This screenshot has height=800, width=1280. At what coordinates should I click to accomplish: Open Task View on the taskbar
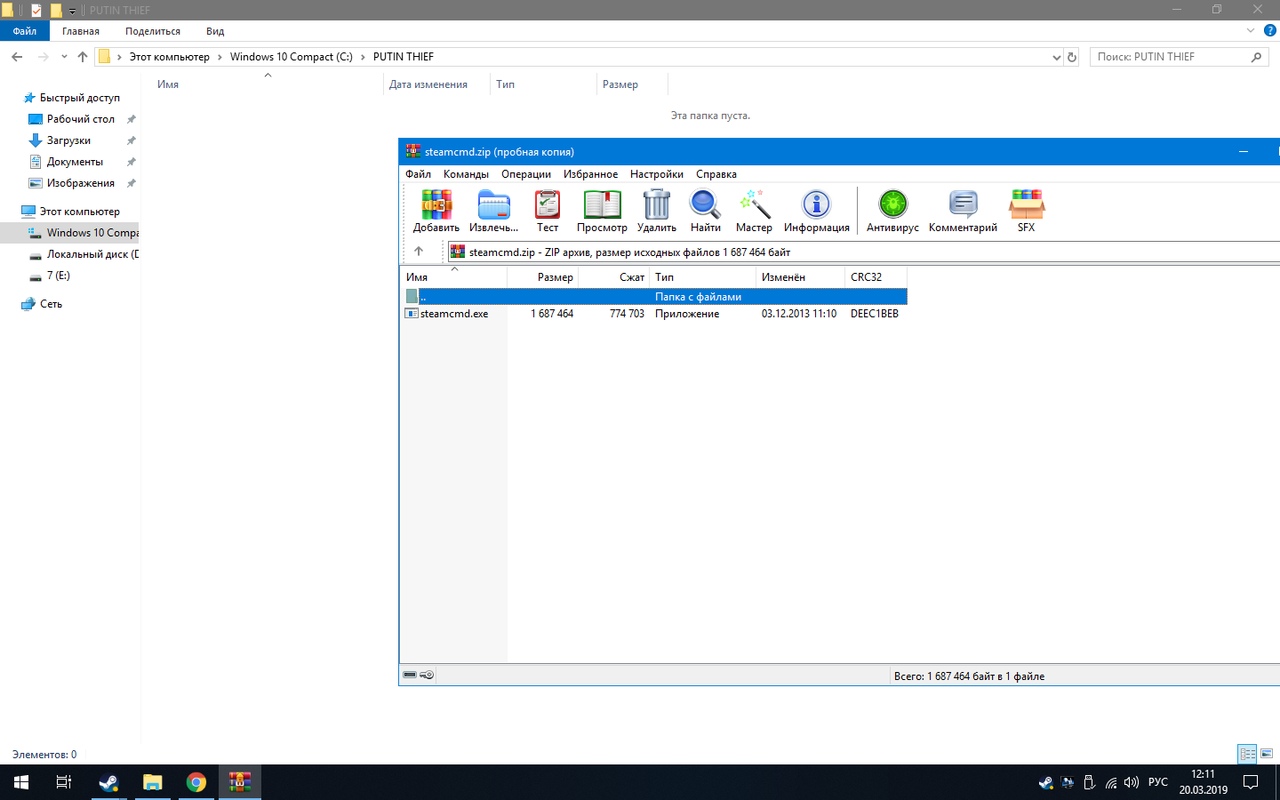[x=63, y=782]
